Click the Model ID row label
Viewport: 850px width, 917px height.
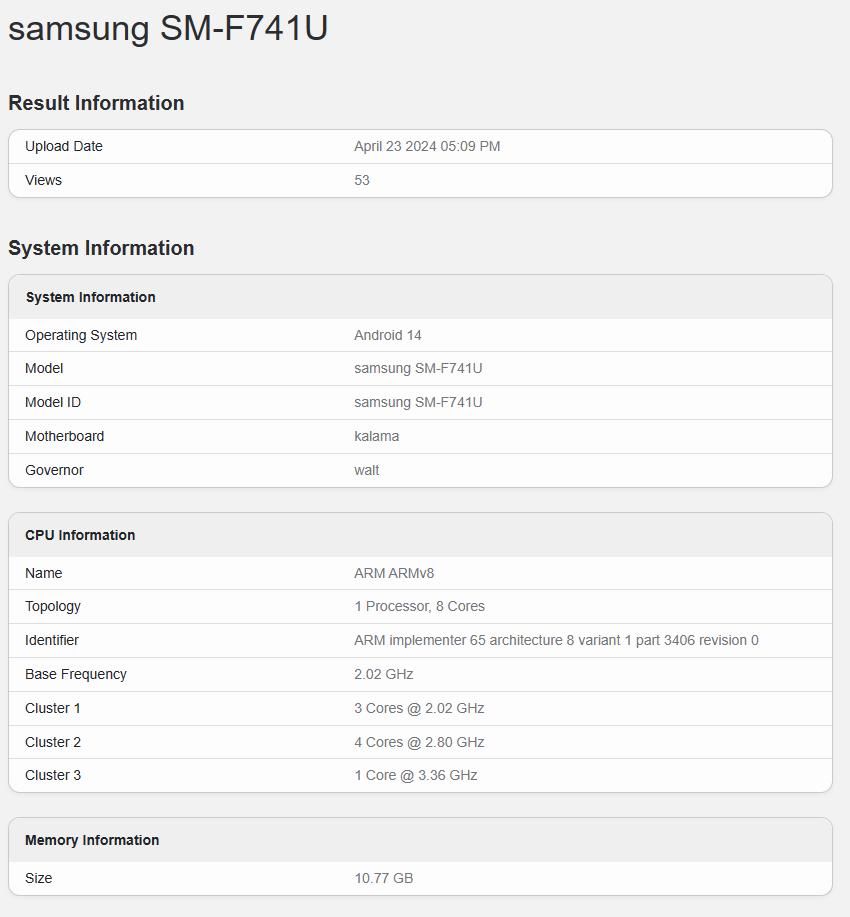(53, 402)
